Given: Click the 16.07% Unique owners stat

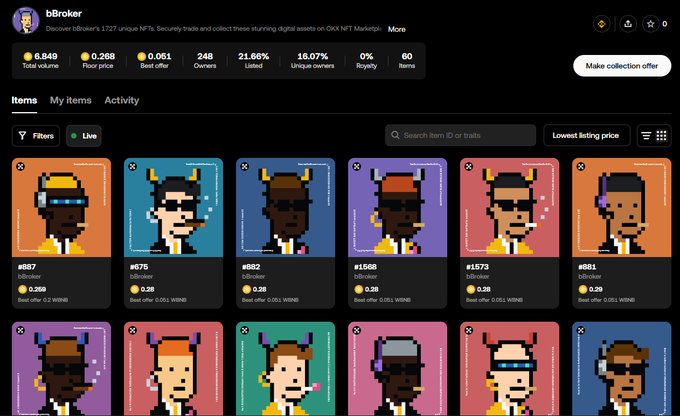Looking at the screenshot, I should click(x=312, y=60).
